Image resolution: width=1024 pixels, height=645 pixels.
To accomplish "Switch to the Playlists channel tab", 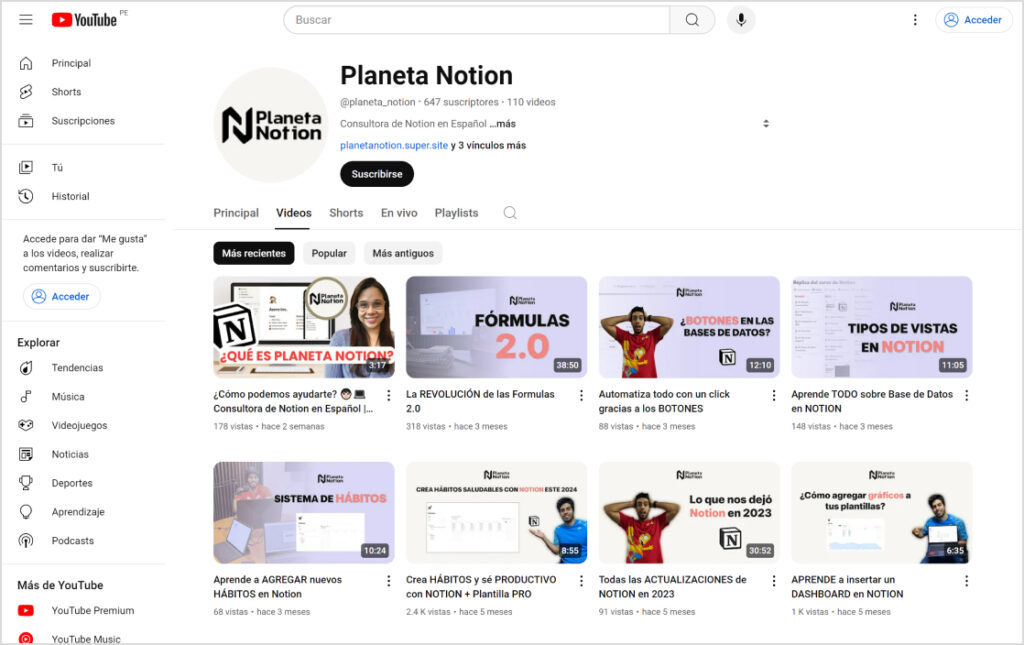I will click(x=456, y=213).
